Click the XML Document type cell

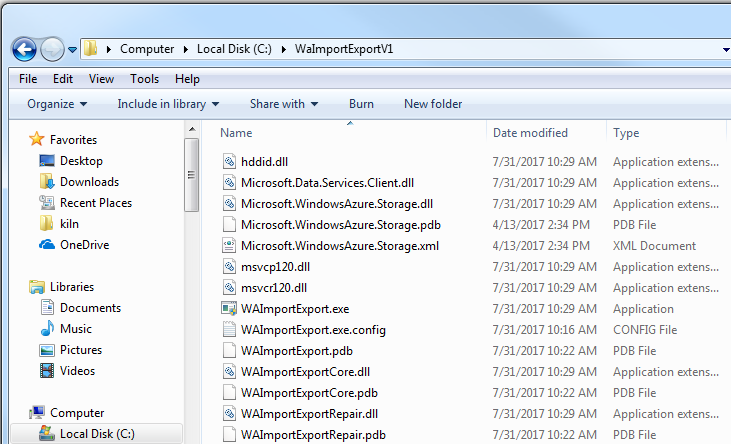[x=654, y=246]
